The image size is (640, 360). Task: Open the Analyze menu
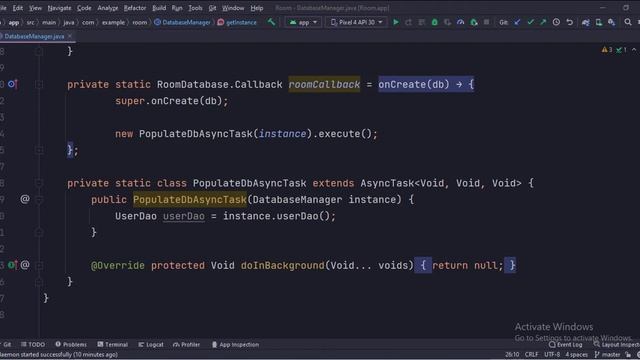[107, 8]
